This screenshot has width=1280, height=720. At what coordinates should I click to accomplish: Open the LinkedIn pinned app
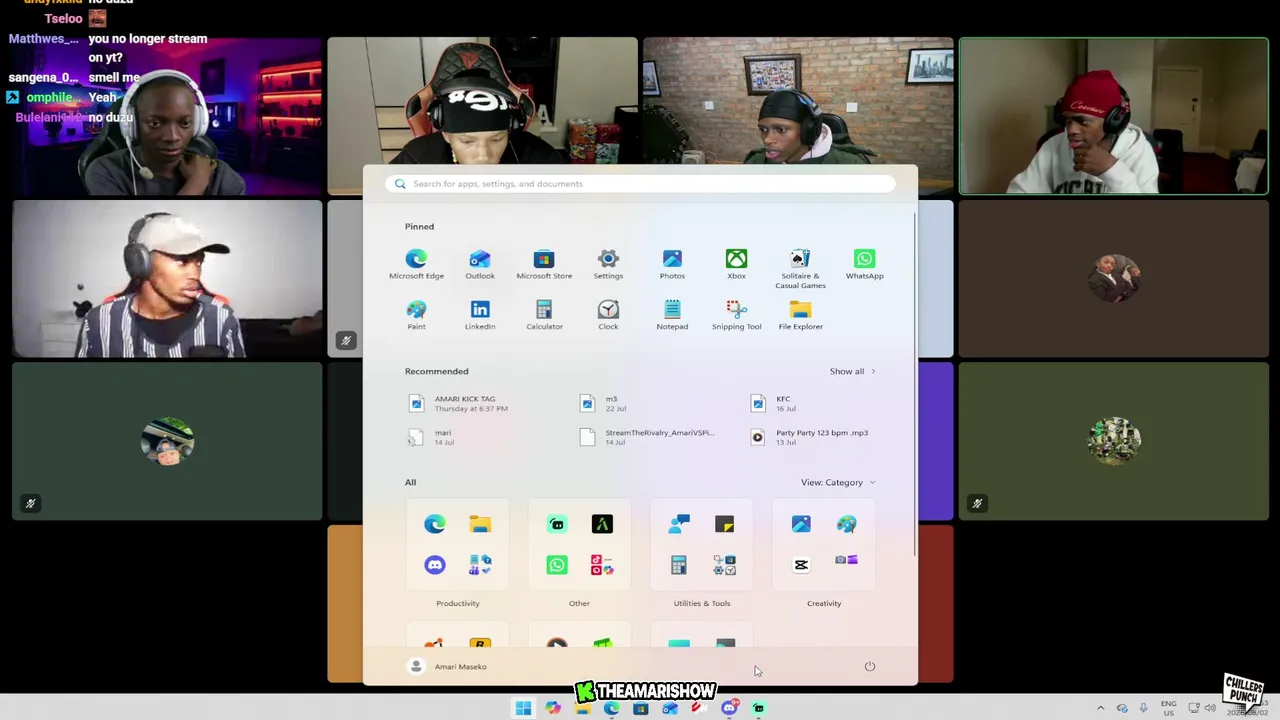480,315
